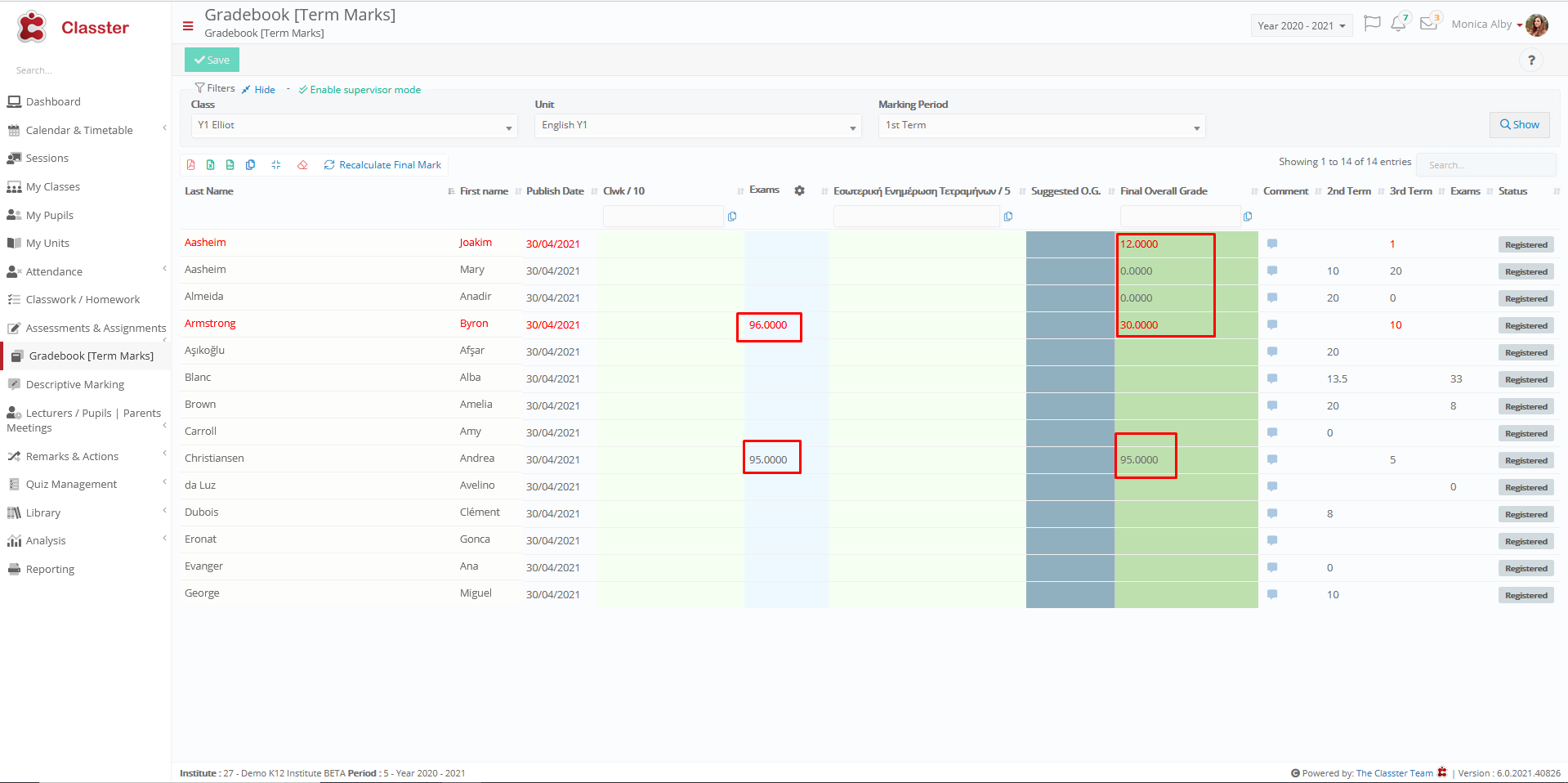The width and height of the screenshot is (1568, 783).
Task: Click Final Overall Grade header input box
Action: 1180,216
